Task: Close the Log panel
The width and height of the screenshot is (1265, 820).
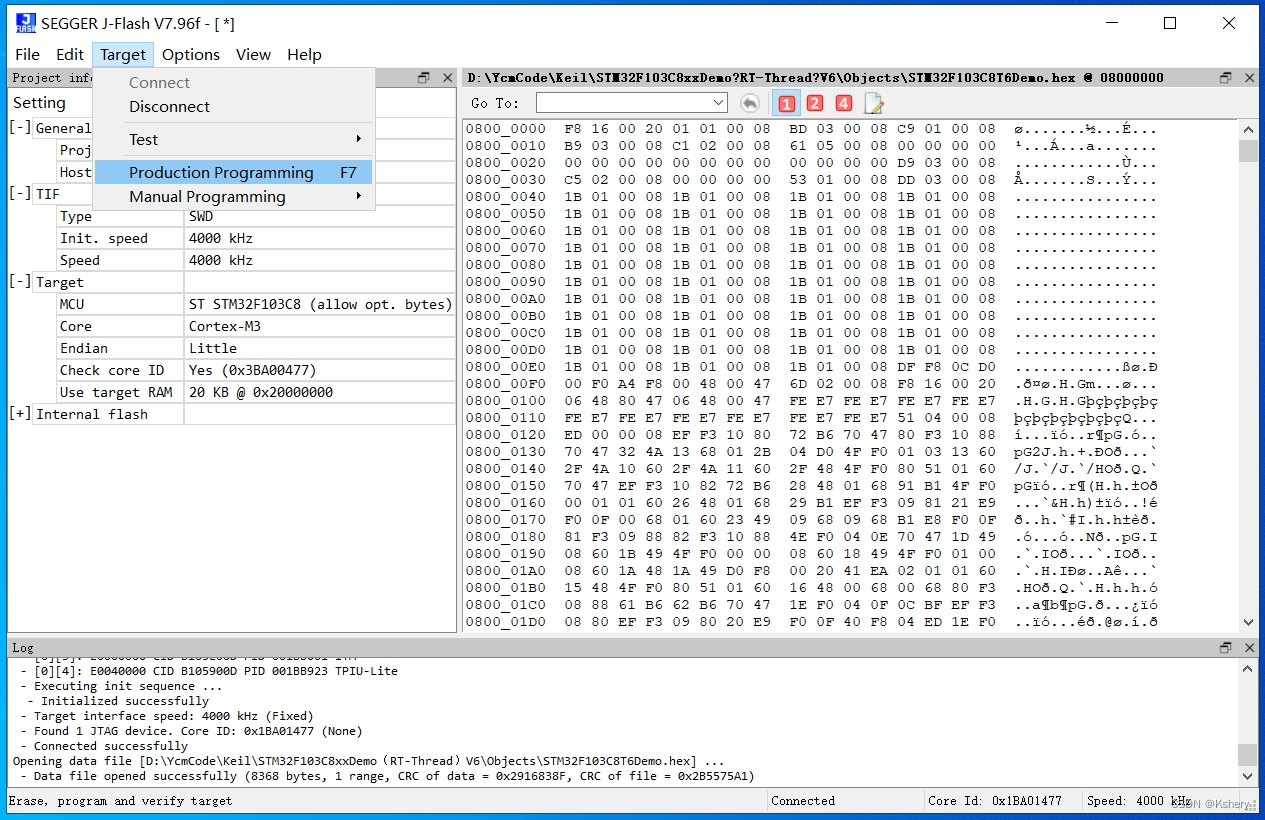Action: (x=1249, y=648)
